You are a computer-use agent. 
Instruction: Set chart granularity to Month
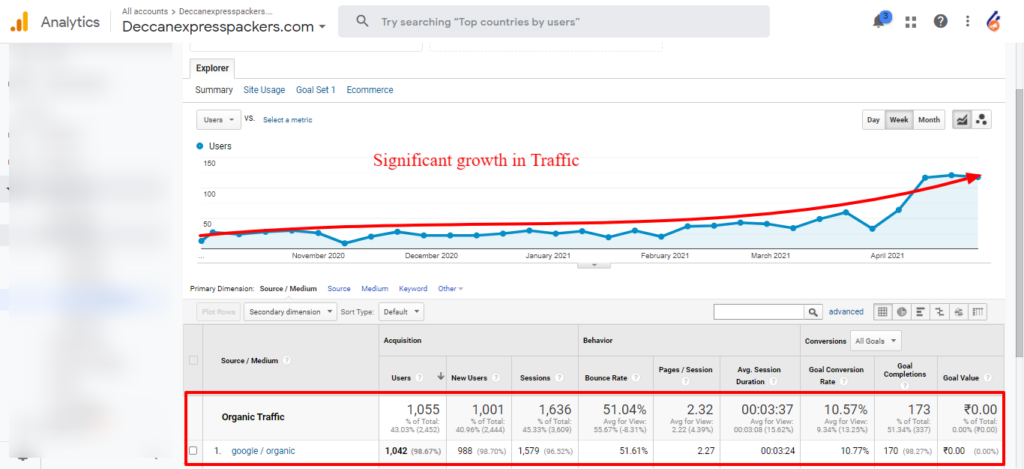point(929,120)
